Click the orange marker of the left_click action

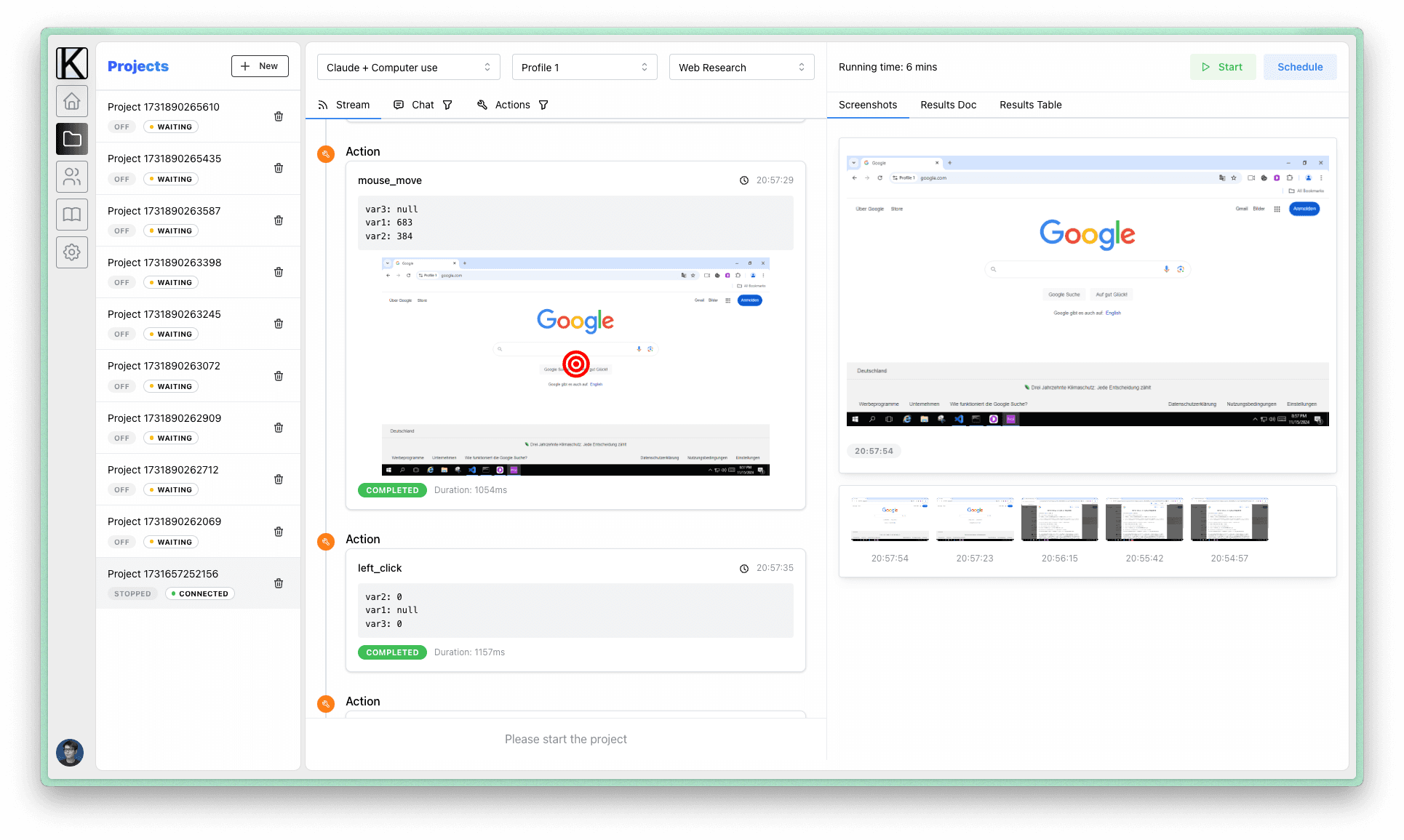pyautogui.click(x=326, y=542)
